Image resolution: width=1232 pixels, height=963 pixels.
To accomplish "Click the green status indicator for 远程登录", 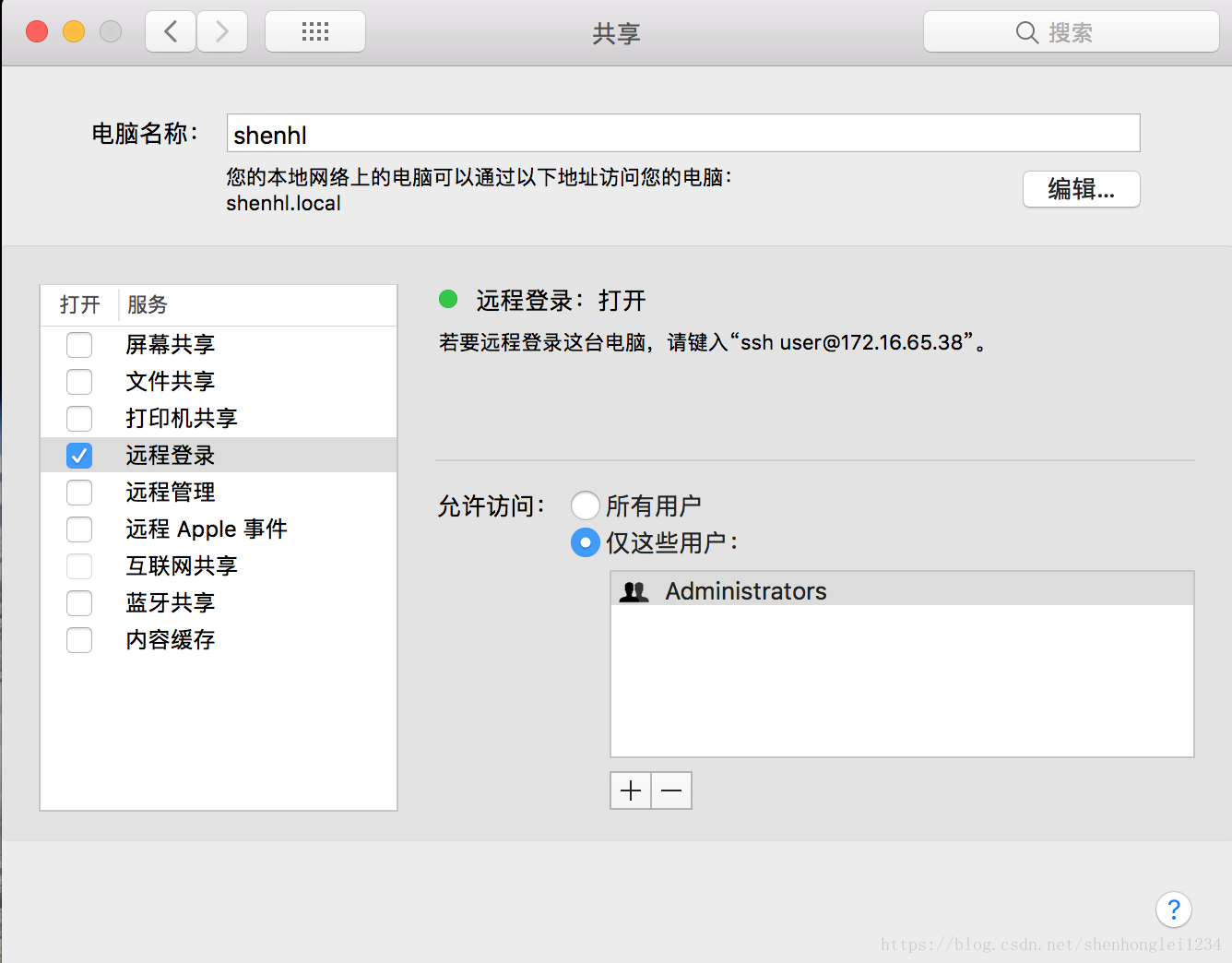I will (x=448, y=299).
